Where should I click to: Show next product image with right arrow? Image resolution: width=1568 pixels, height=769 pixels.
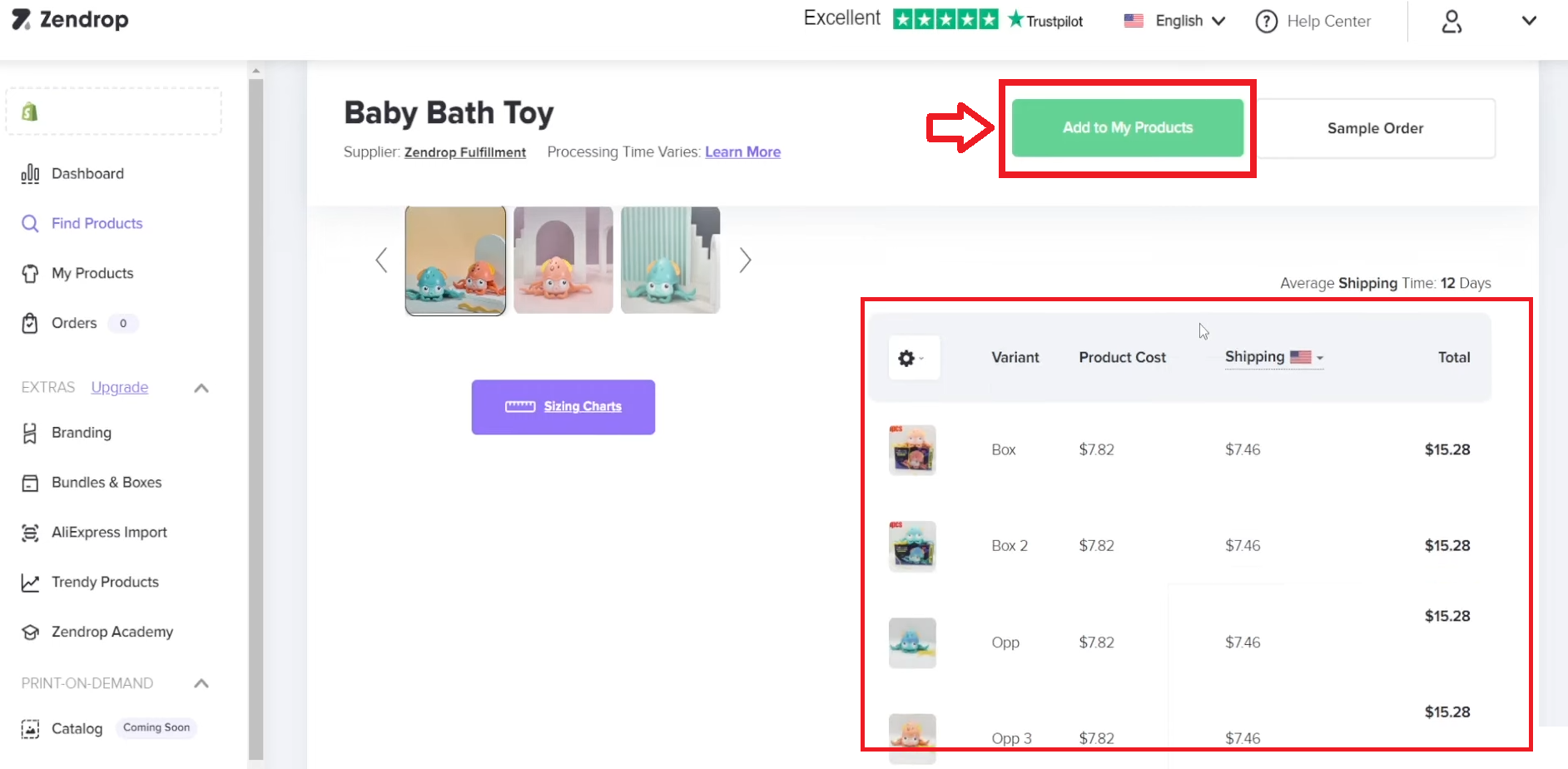click(745, 260)
